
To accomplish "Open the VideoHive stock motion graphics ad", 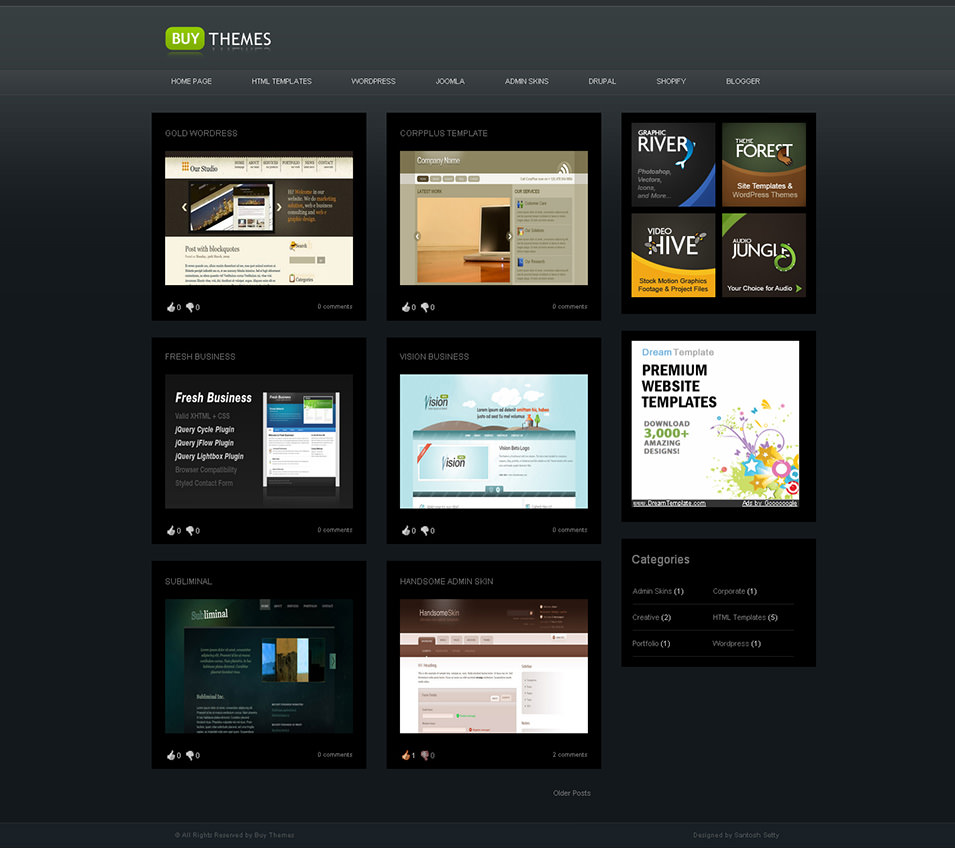I will (672, 257).
